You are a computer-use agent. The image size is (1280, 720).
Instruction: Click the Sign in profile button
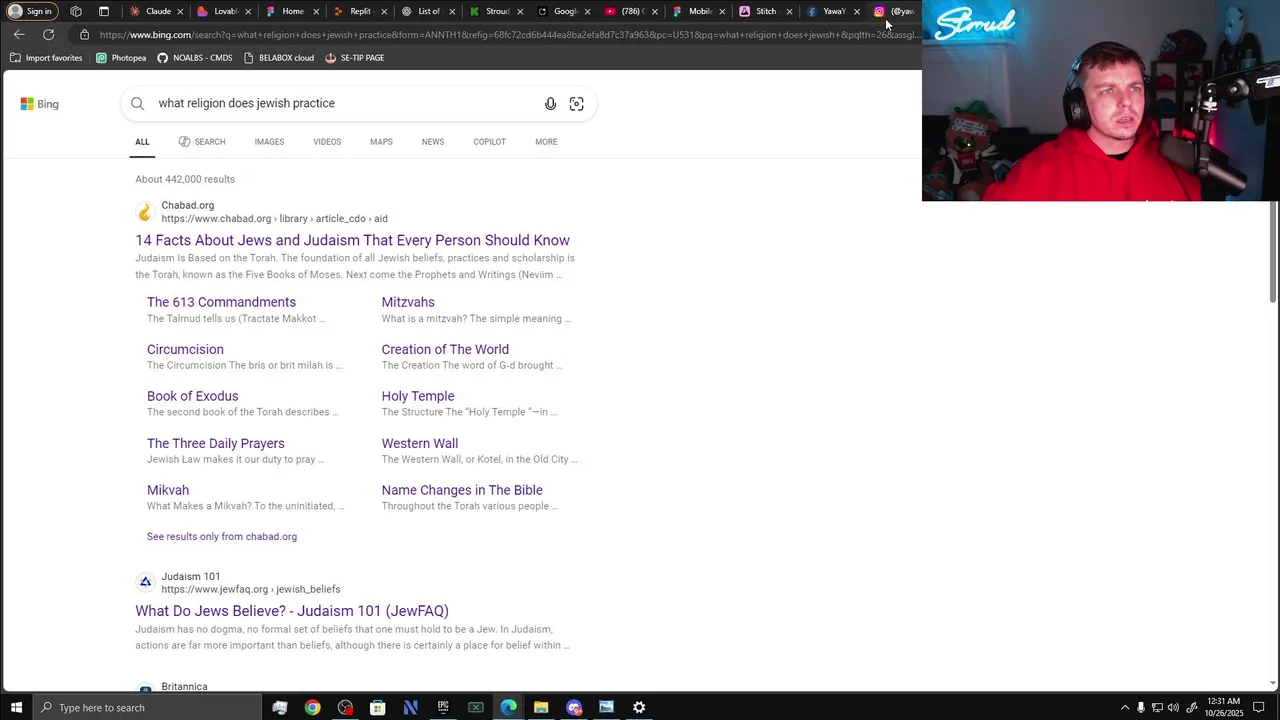30,11
